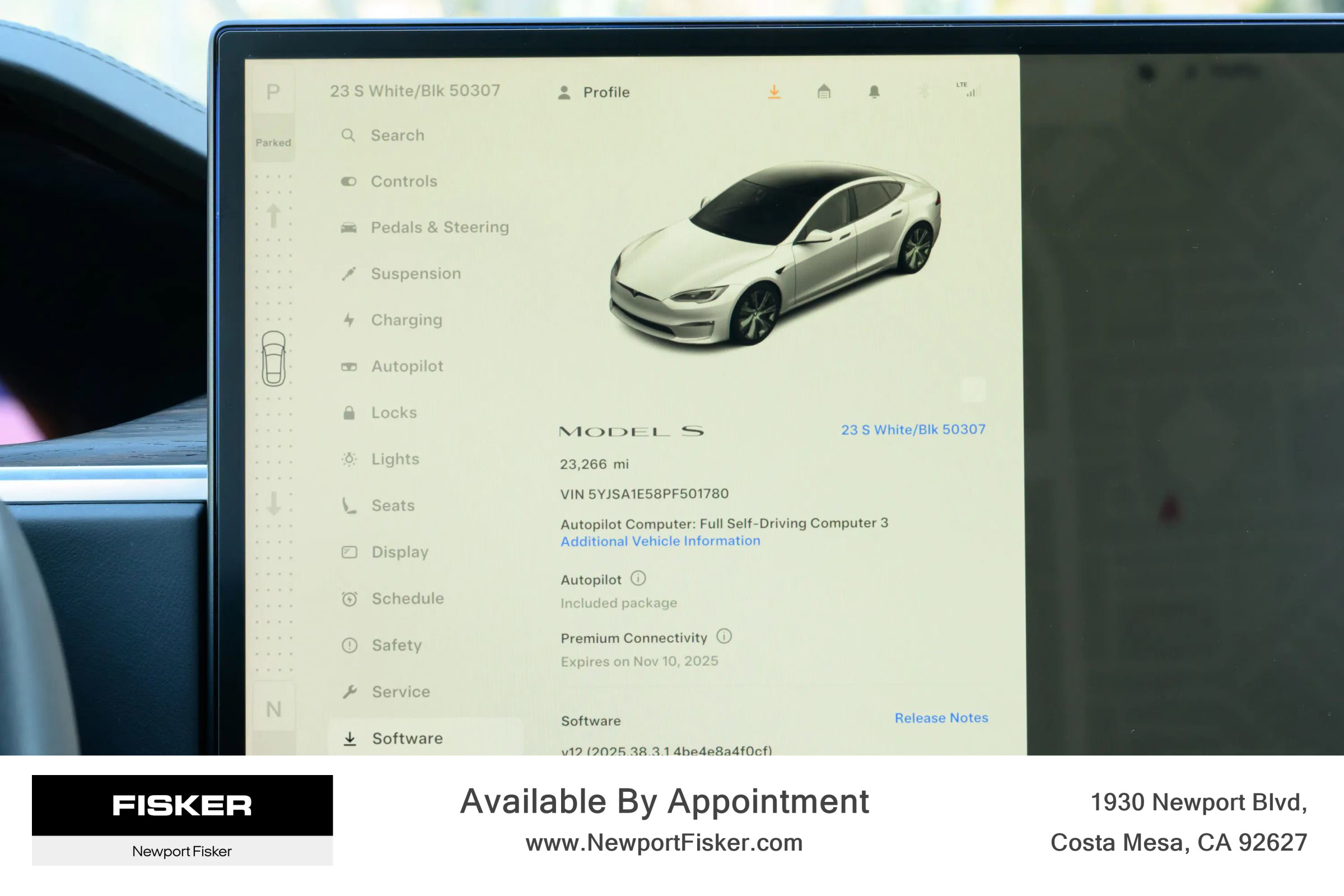This screenshot has width=1344, height=896.
Task: Select the Park (P) gear button
Action: 273,91
